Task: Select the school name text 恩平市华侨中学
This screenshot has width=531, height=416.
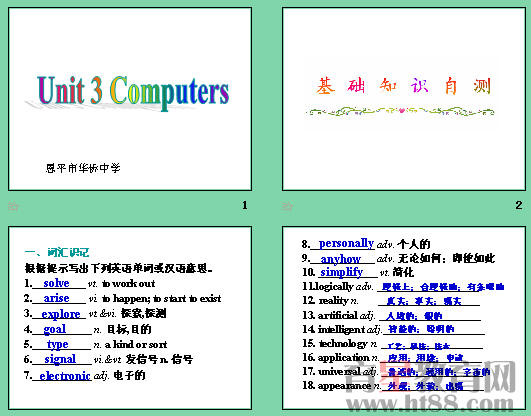Action: tap(83, 168)
